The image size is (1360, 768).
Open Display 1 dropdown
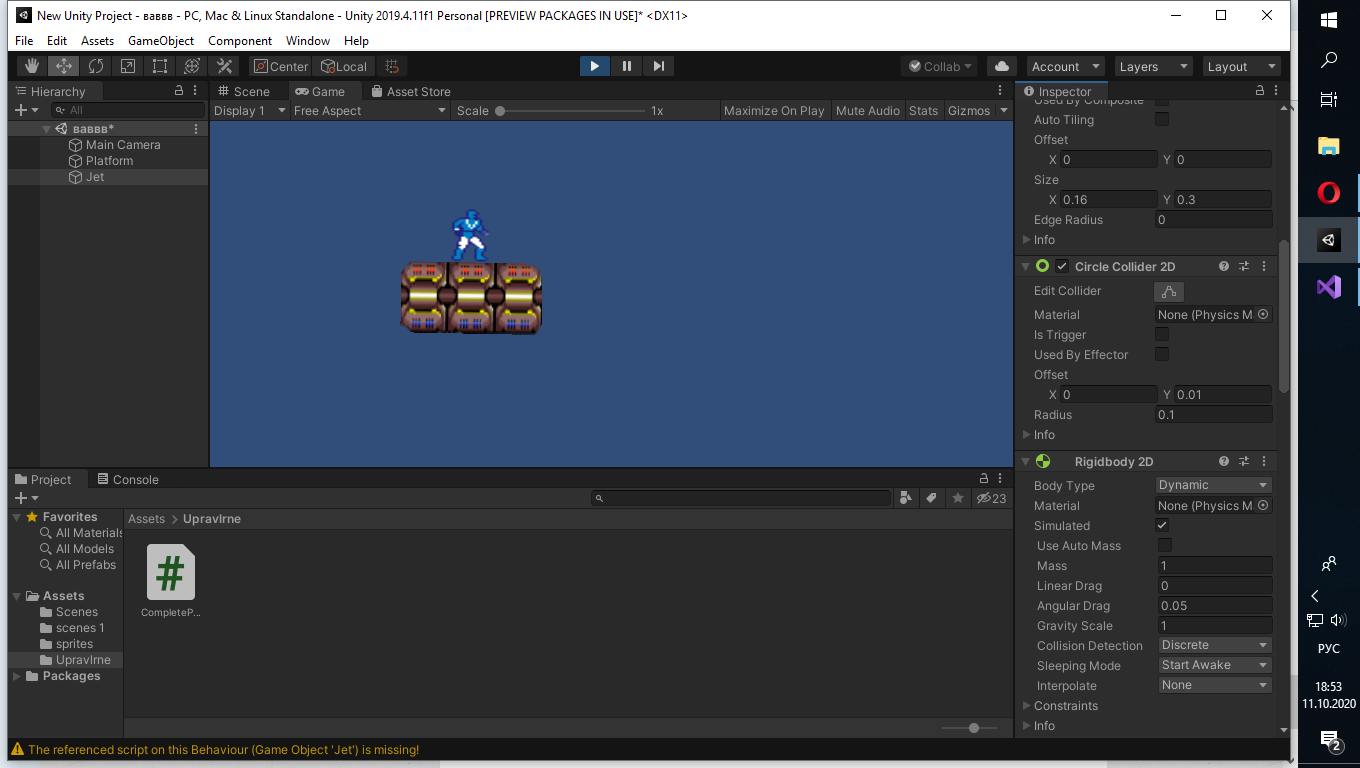pyautogui.click(x=250, y=110)
